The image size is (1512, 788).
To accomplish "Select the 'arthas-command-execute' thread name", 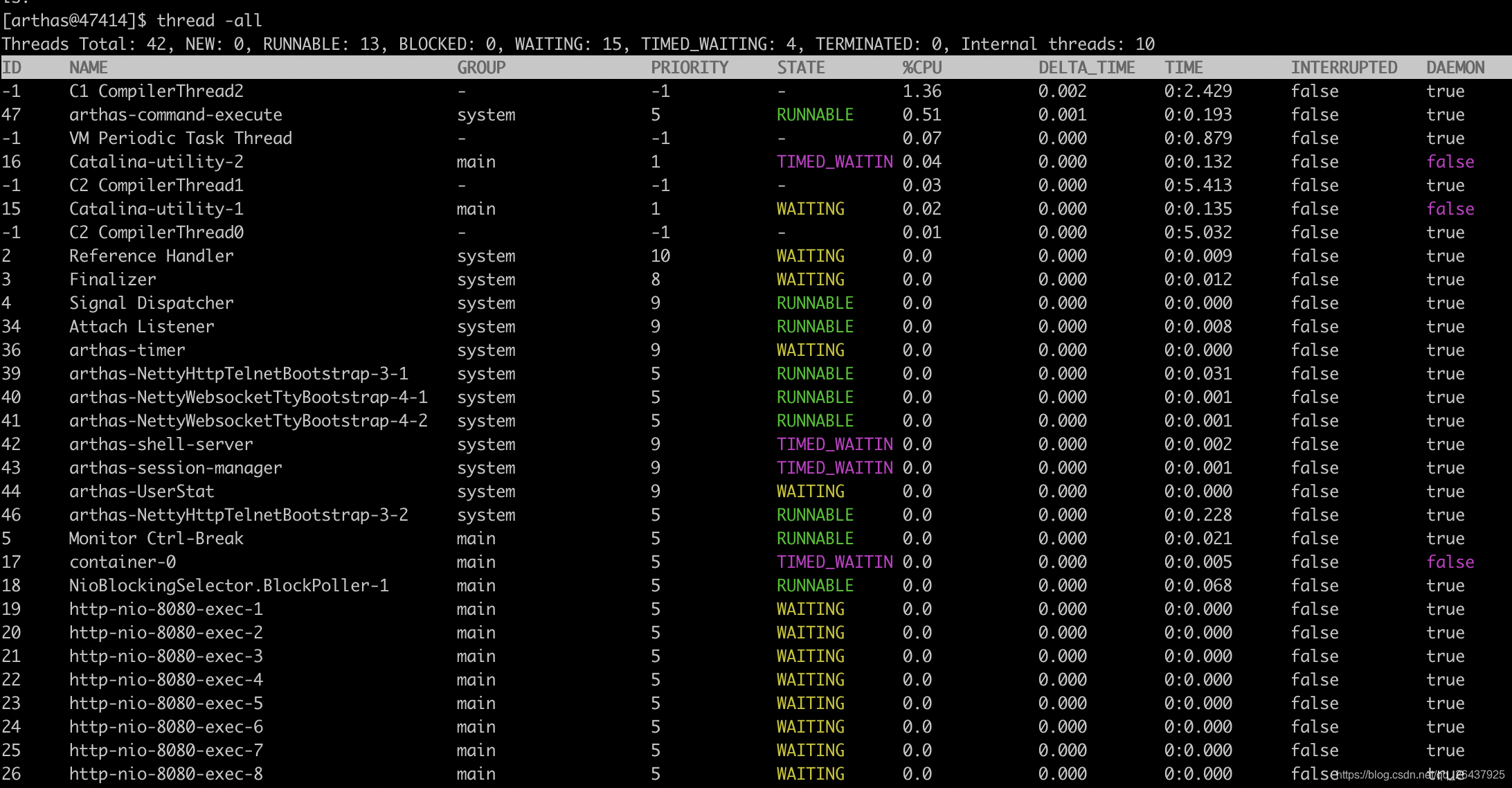I will tap(176, 115).
